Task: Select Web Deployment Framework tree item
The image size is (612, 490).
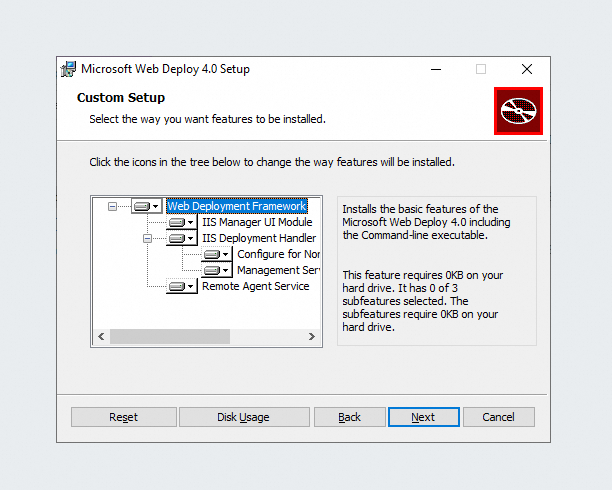Action: click(x=237, y=206)
